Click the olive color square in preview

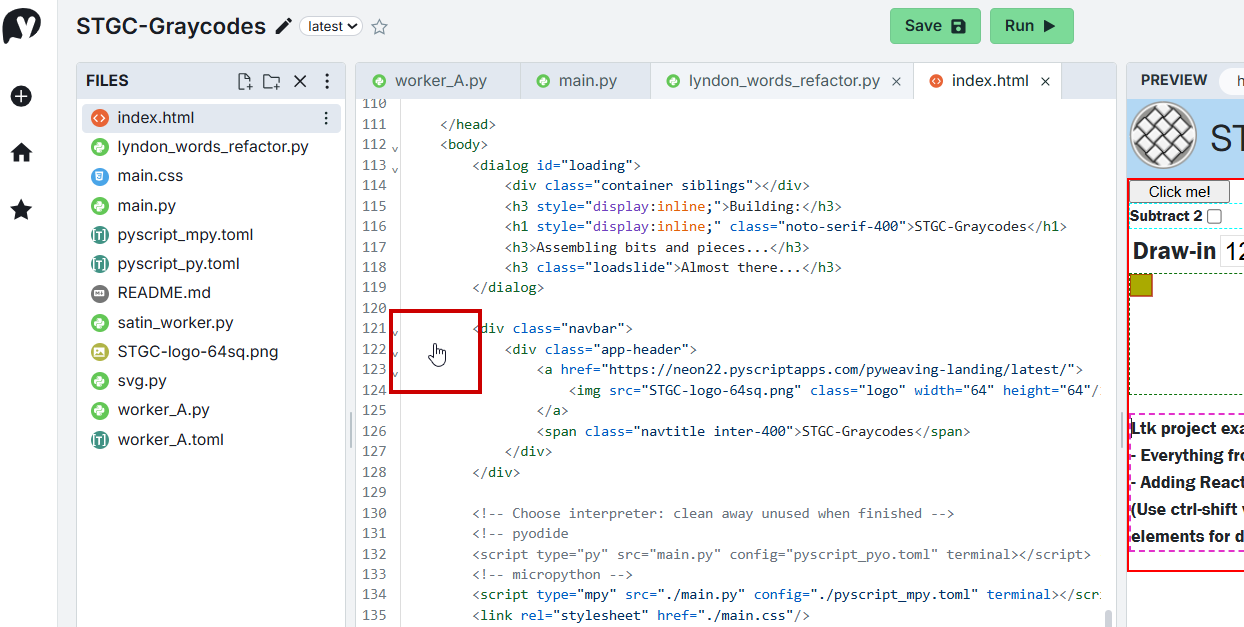pyautogui.click(x=1141, y=285)
